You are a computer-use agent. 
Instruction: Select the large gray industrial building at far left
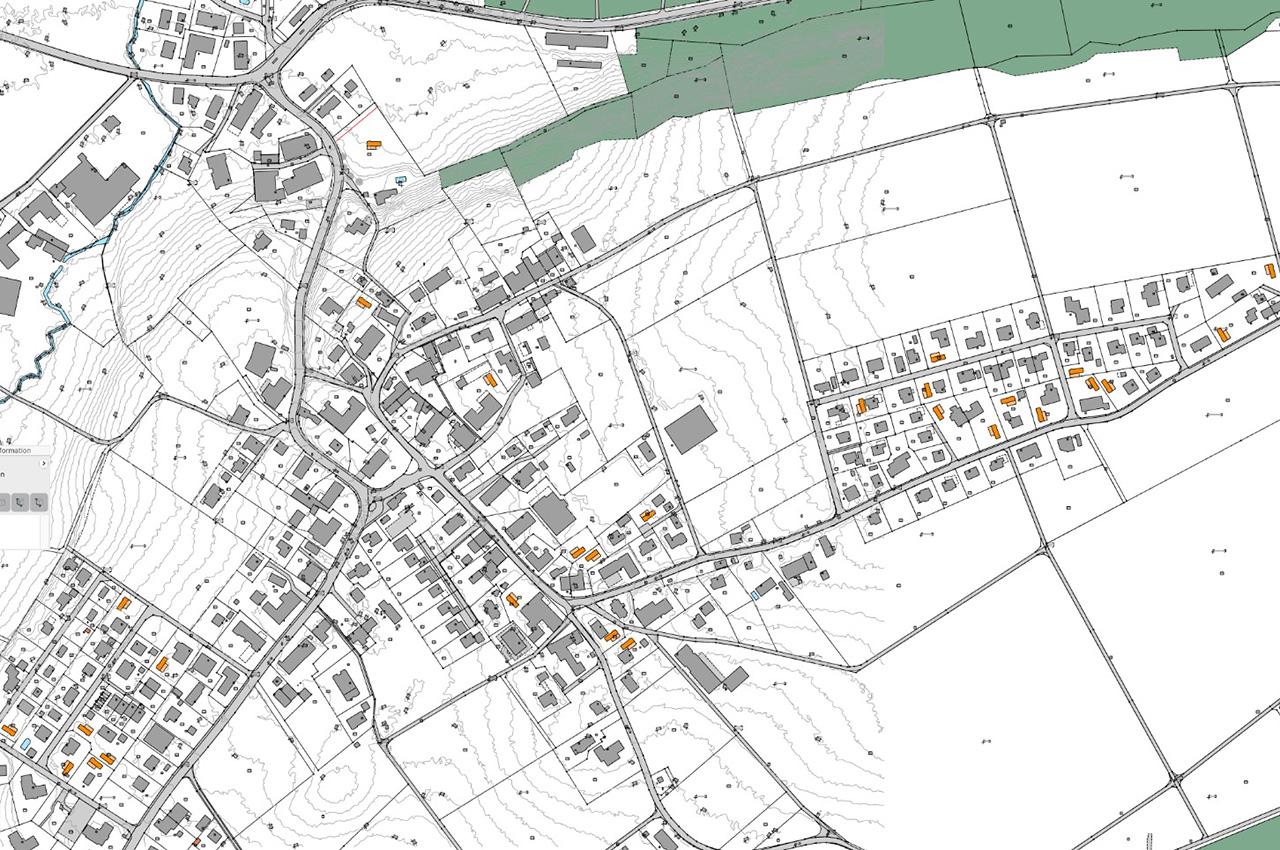pyautogui.click(x=95, y=191)
